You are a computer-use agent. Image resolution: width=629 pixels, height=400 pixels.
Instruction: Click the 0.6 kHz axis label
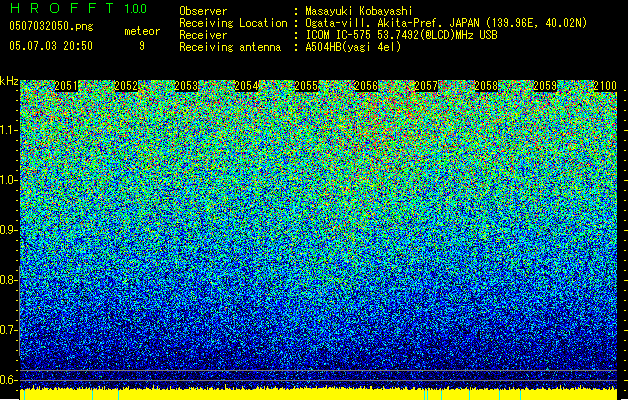pos(9,380)
